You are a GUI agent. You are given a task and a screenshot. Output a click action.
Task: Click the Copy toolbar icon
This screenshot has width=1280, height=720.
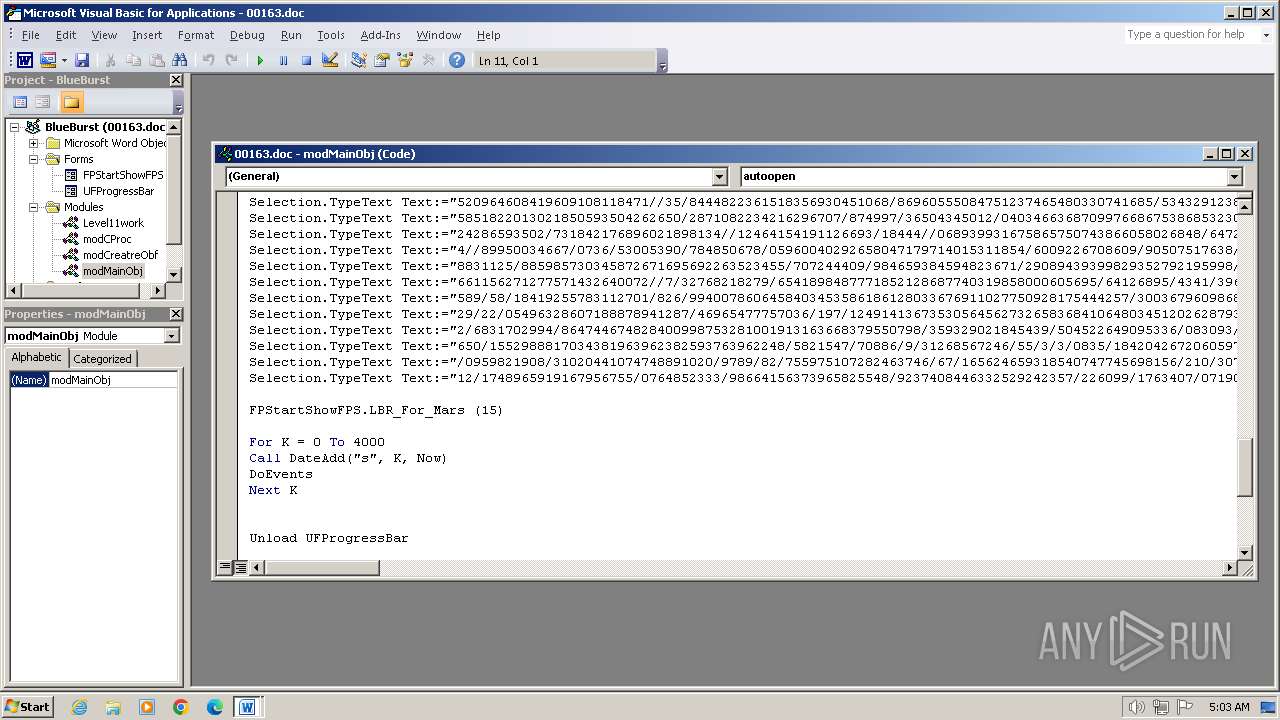click(x=134, y=61)
